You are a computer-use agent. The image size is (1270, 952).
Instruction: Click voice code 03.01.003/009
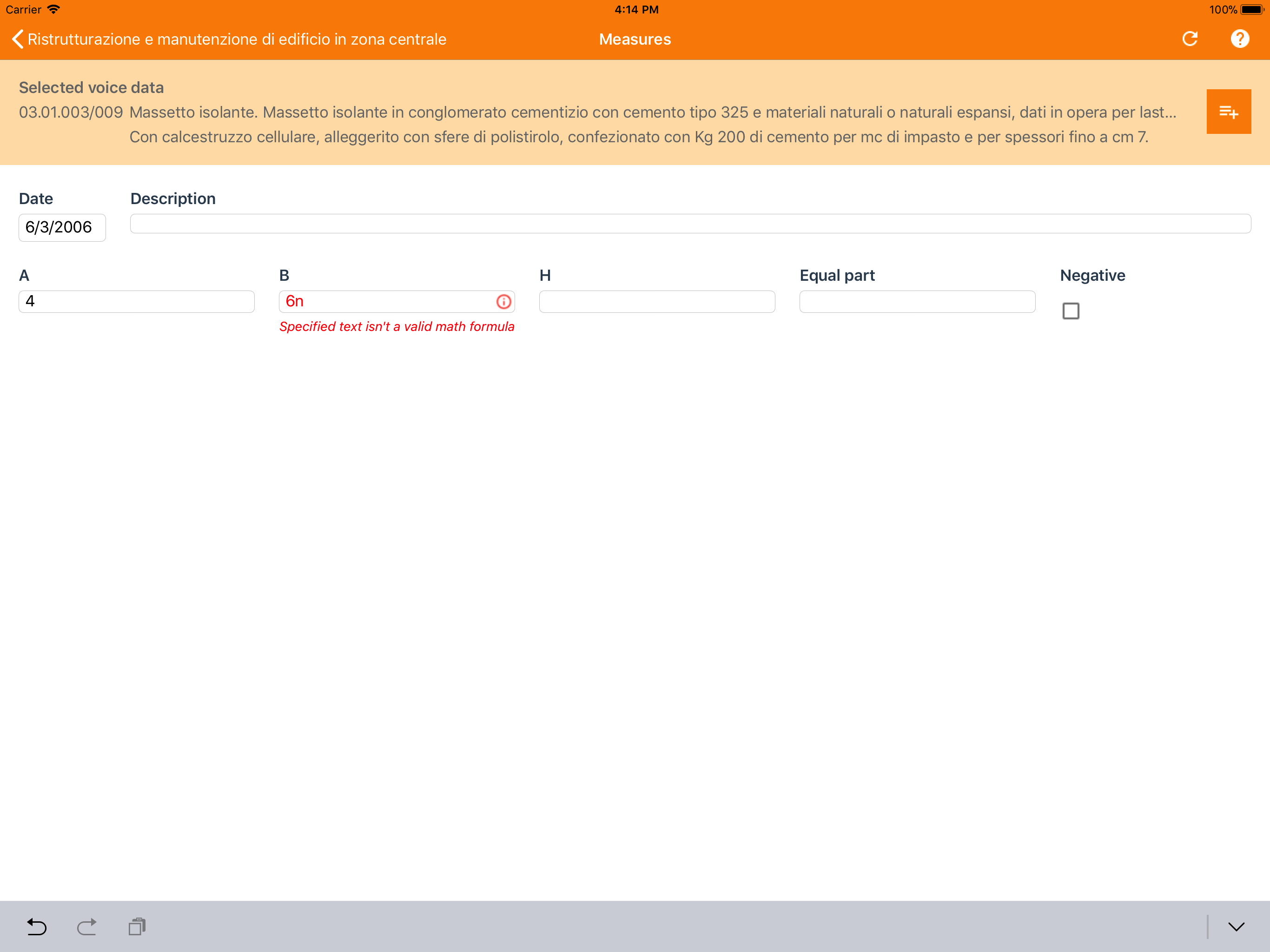pos(71,112)
